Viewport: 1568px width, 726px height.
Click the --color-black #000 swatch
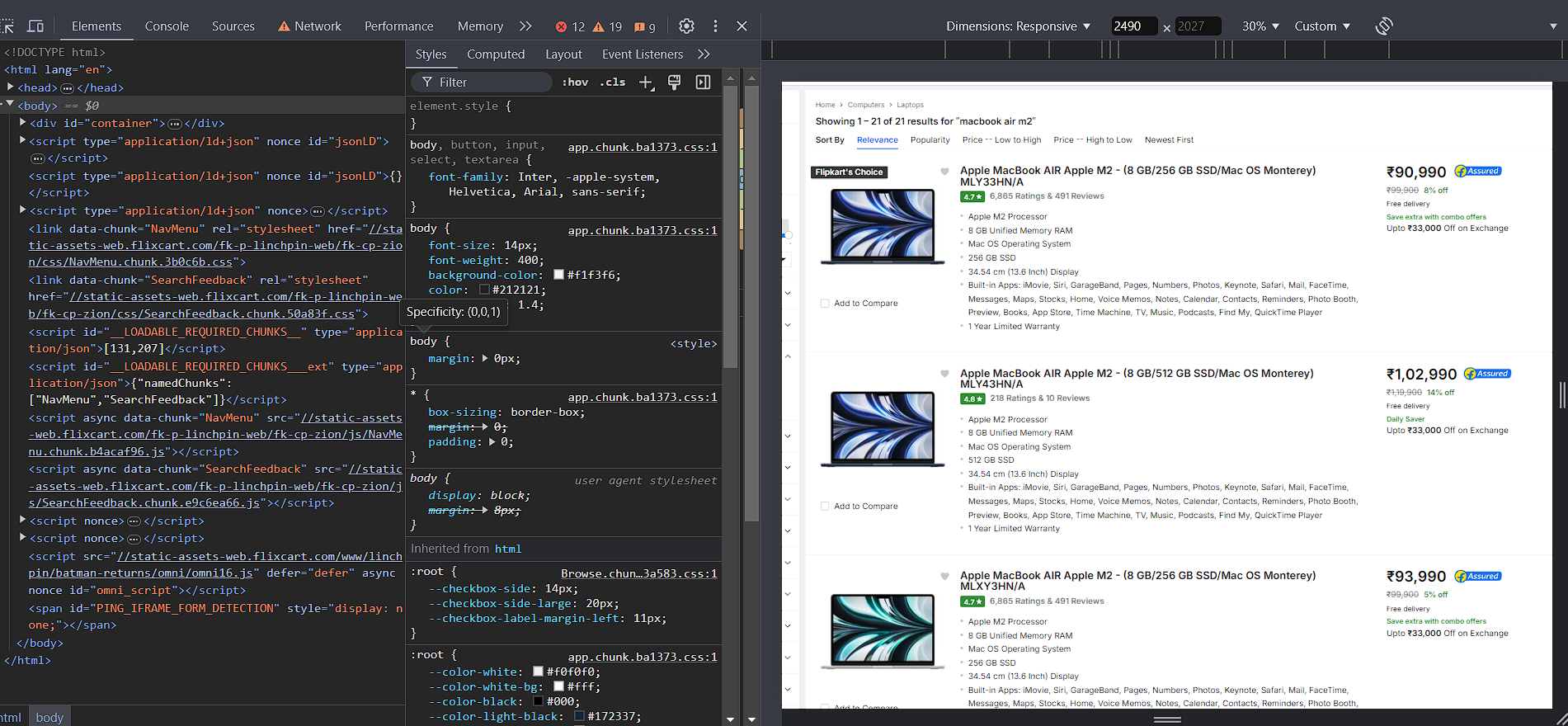coord(538,701)
